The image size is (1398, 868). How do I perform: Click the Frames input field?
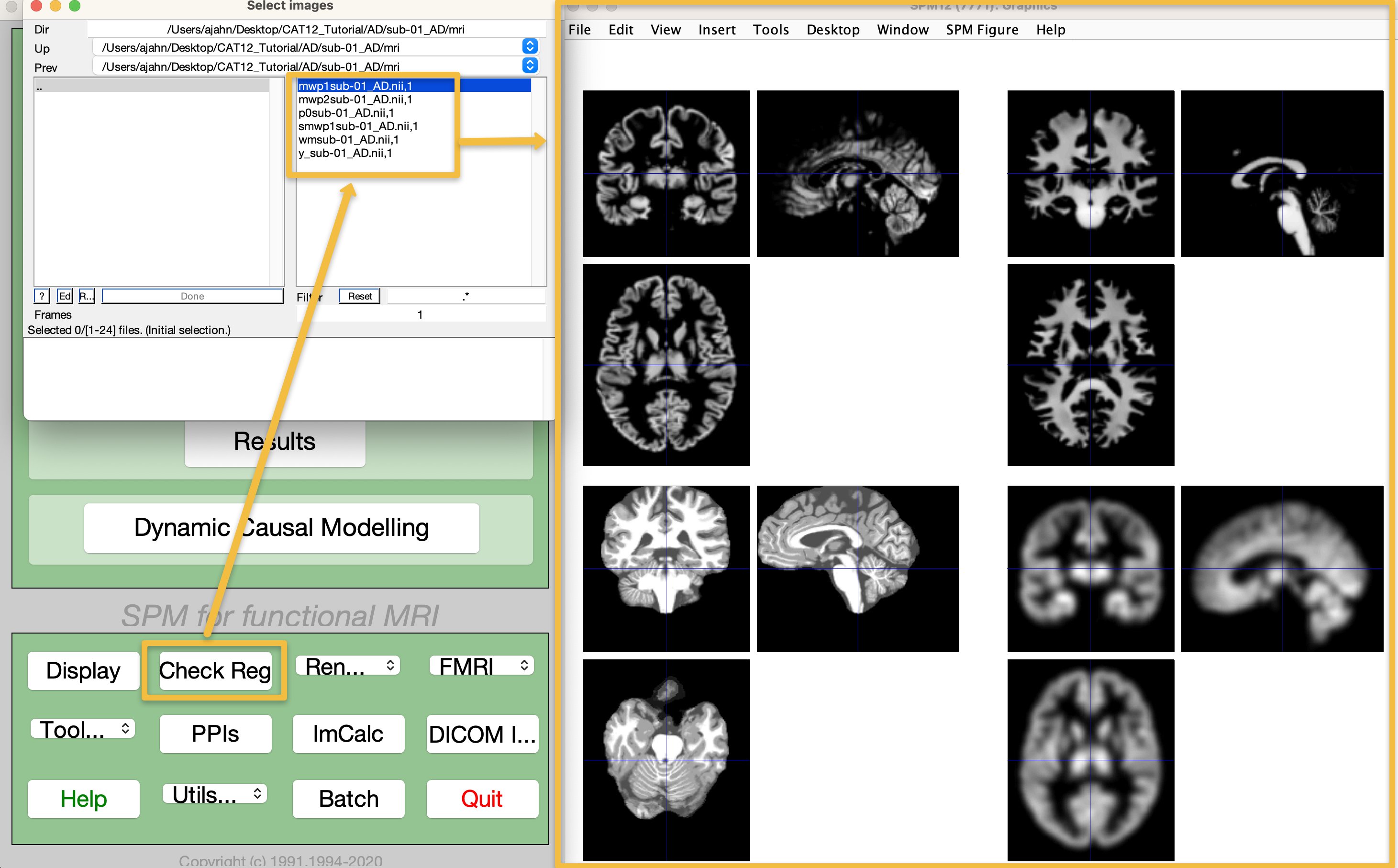[421, 314]
